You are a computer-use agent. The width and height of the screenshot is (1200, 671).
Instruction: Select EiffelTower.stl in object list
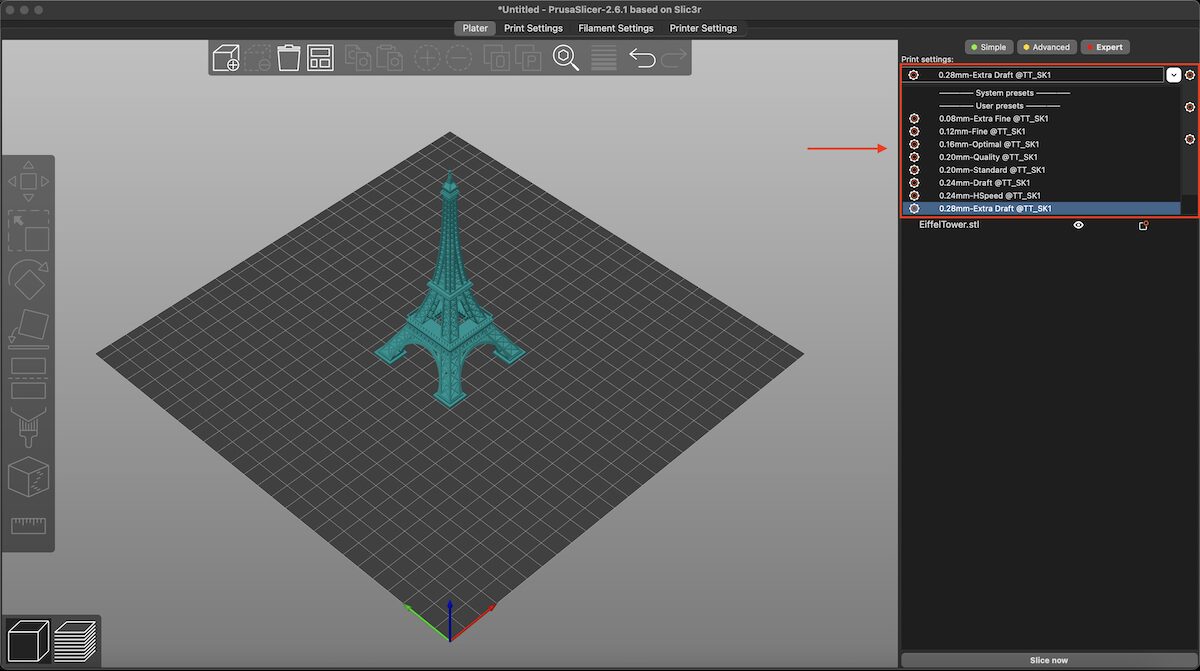(949, 225)
